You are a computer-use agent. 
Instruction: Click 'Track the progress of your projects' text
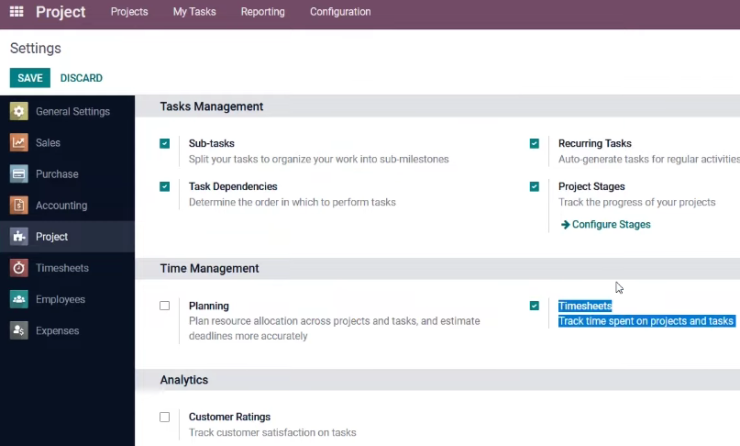637,202
